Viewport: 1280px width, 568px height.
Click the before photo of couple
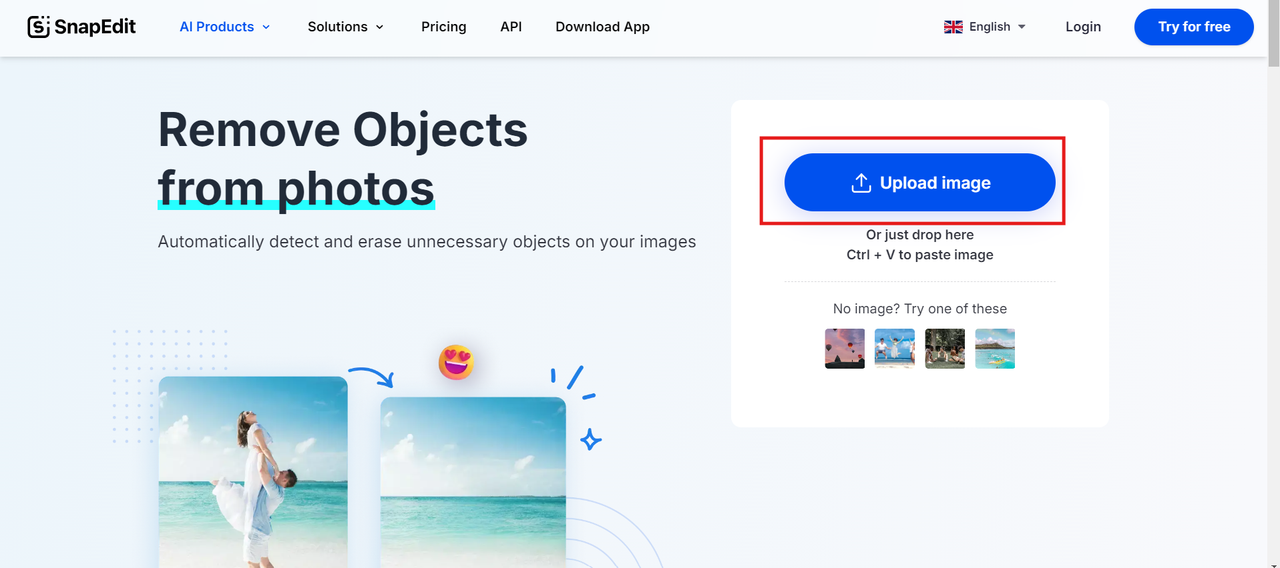[253, 471]
